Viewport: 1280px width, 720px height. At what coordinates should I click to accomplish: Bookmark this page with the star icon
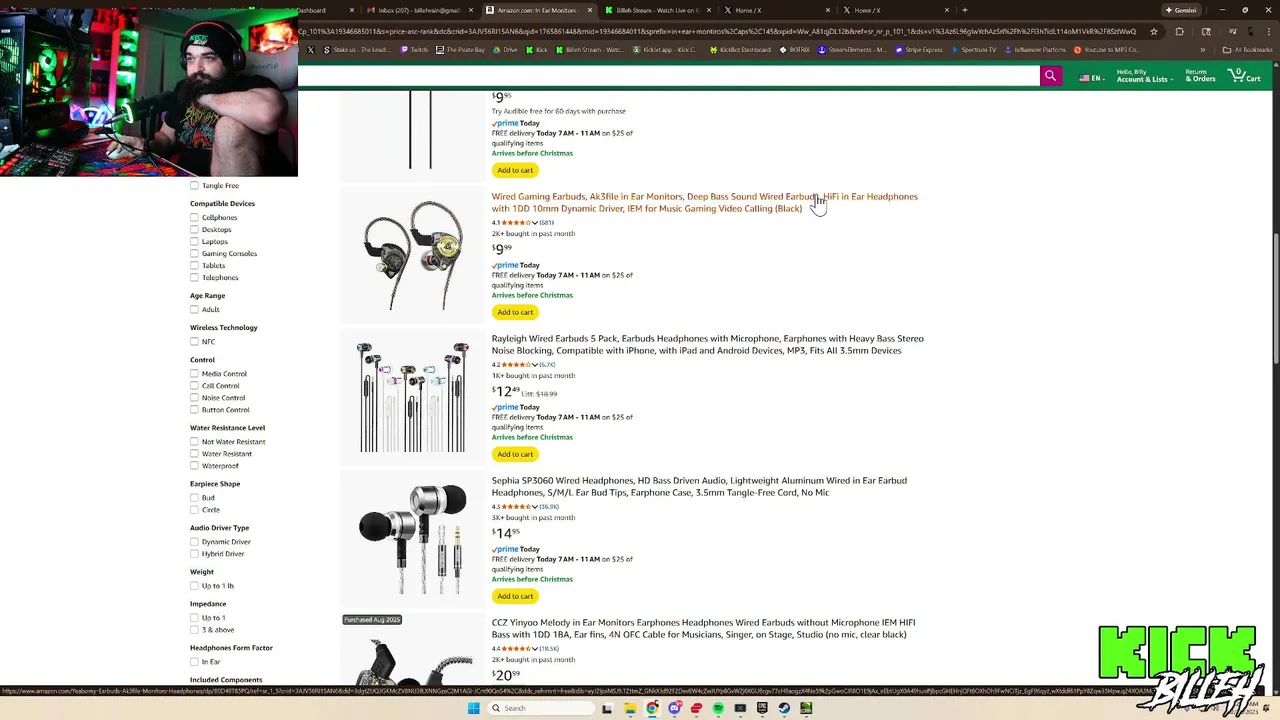(x=1154, y=31)
